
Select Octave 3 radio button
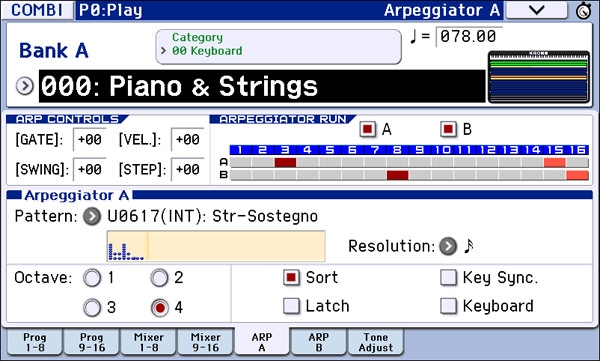pos(92,308)
